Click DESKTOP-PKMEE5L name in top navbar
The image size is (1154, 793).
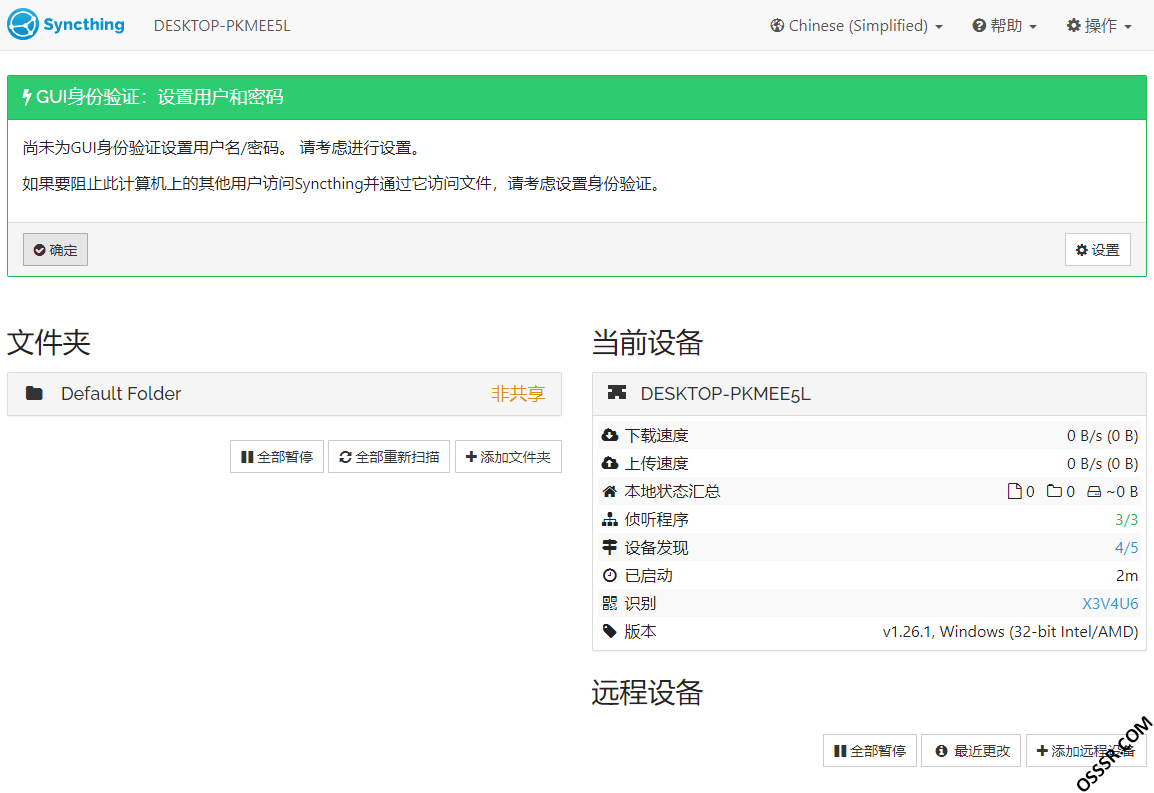tap(222, 26)
